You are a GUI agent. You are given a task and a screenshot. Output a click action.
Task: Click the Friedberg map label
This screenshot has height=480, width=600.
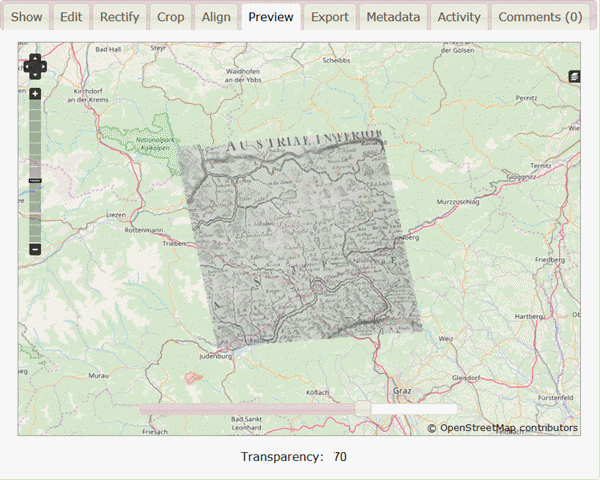(x=550, y=260)
